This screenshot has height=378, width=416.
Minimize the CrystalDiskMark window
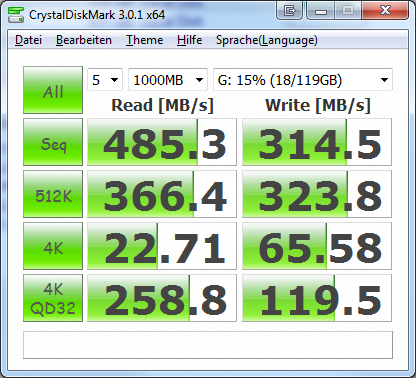tap(320, 11)
